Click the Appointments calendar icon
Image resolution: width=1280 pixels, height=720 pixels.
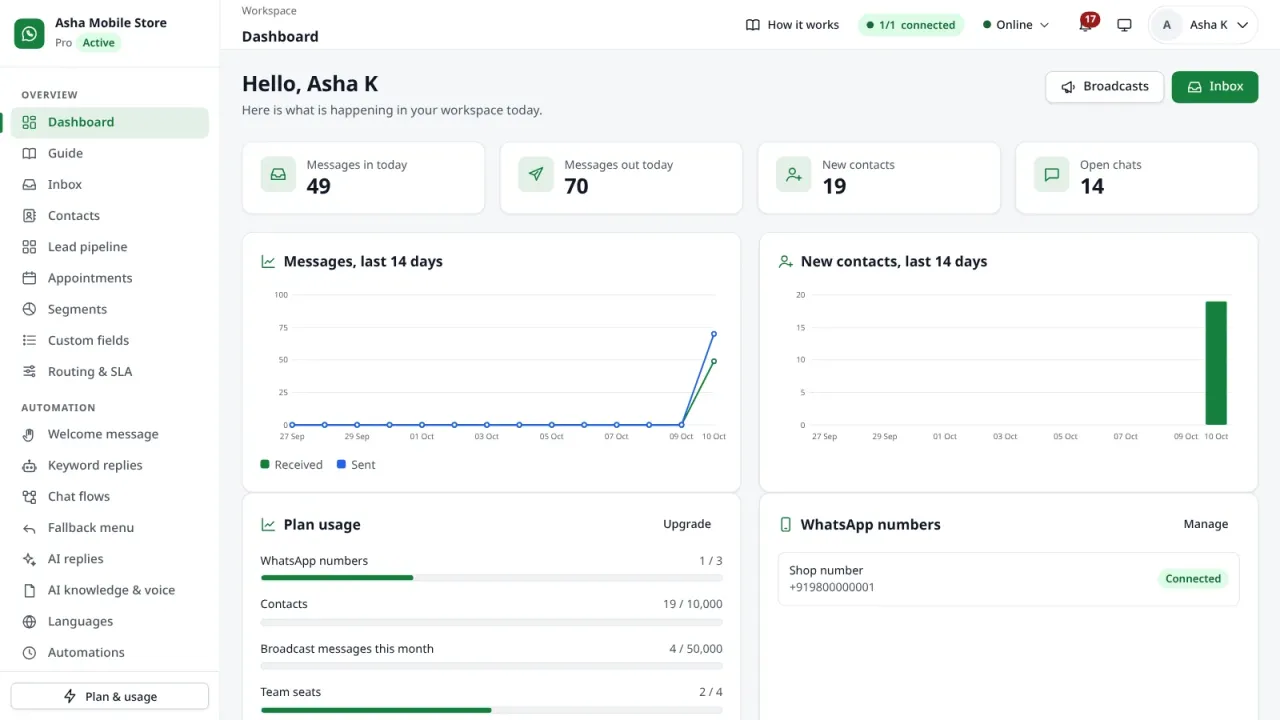pos(29,278)
